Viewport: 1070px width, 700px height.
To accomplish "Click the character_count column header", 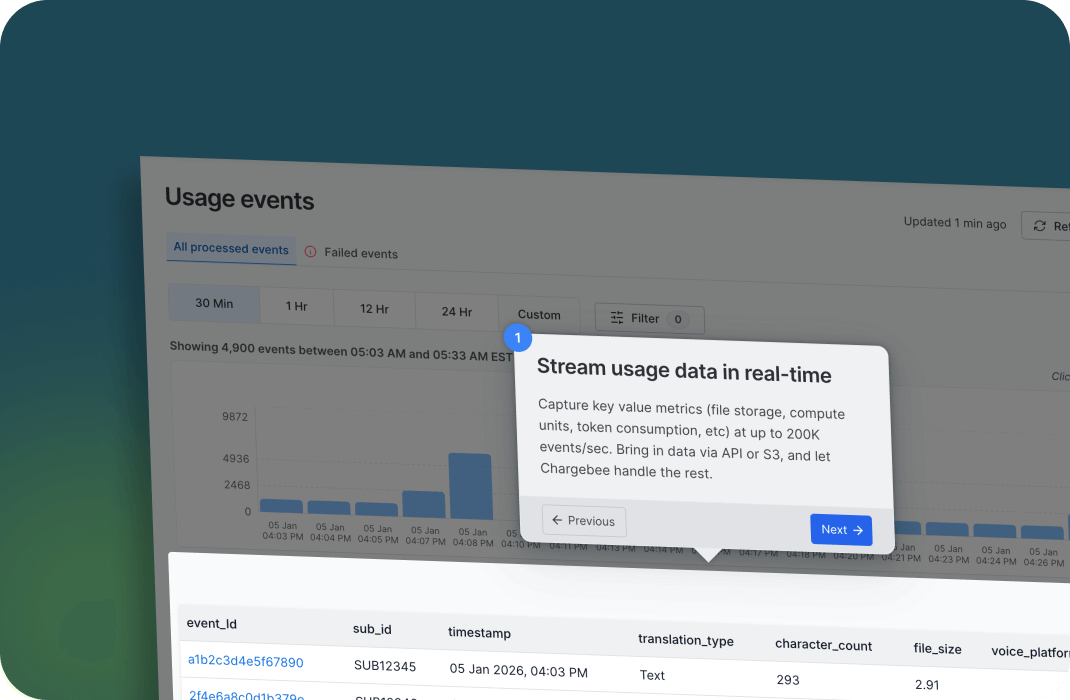I will (x=823, y=645).
